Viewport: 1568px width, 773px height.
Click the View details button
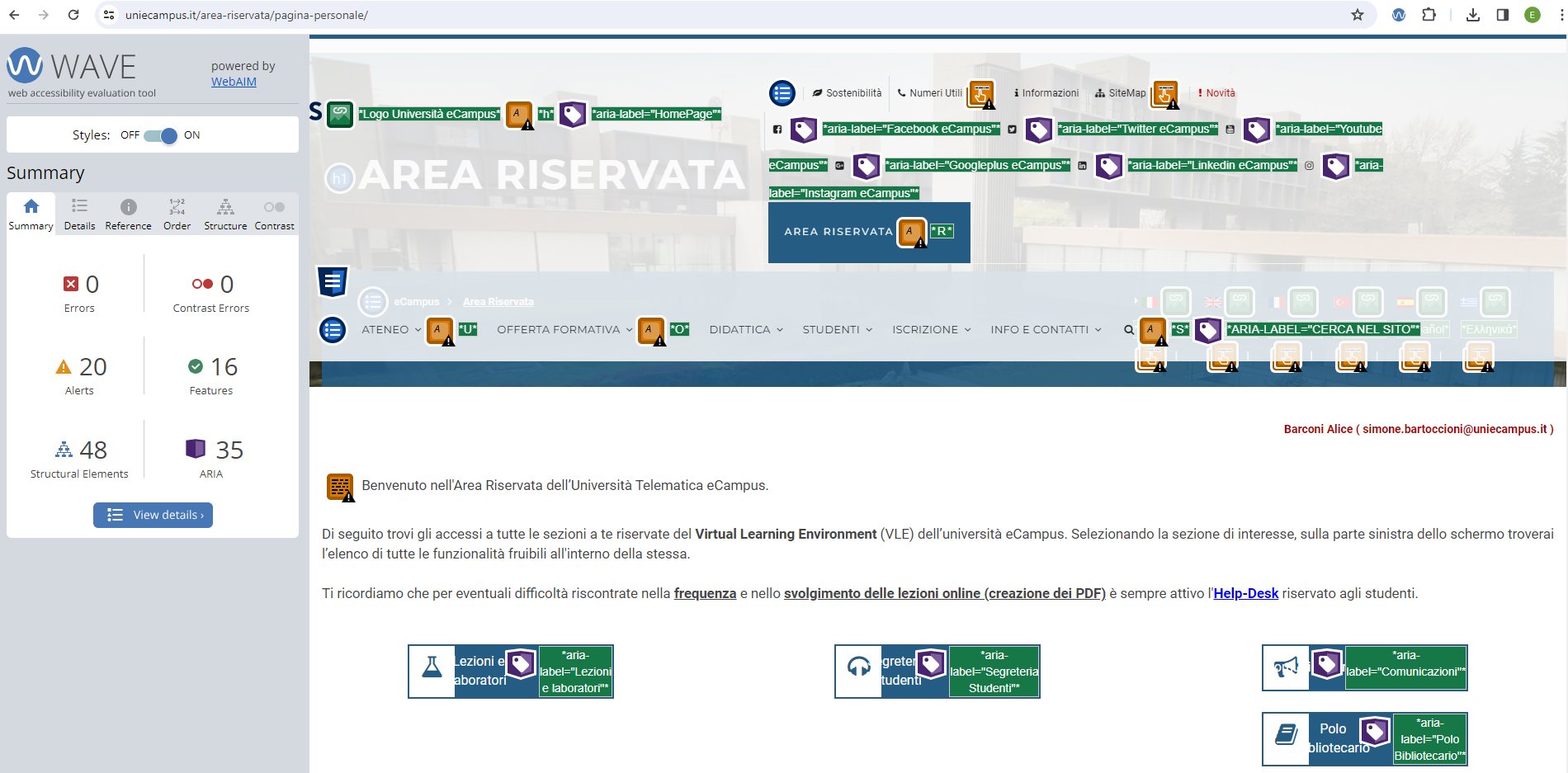[153, 515]
